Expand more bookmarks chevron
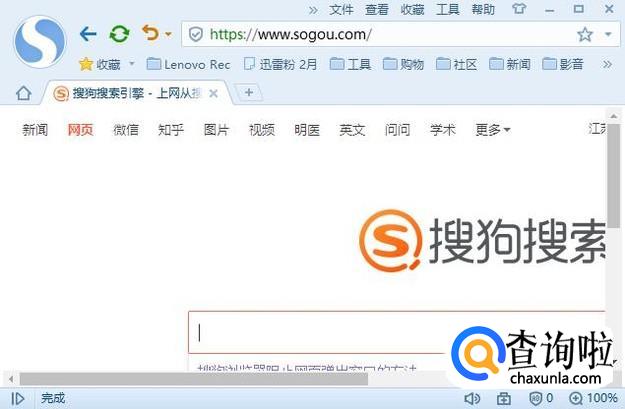Image resolution: width=625 pixels, height=409 pixels. [607, 64]
